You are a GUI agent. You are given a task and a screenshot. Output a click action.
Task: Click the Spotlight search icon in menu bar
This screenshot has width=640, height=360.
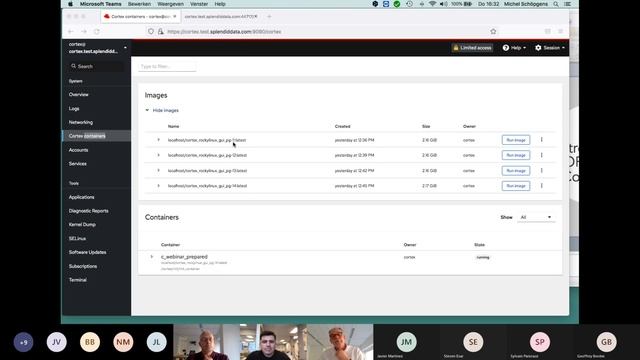click(556, 4)
